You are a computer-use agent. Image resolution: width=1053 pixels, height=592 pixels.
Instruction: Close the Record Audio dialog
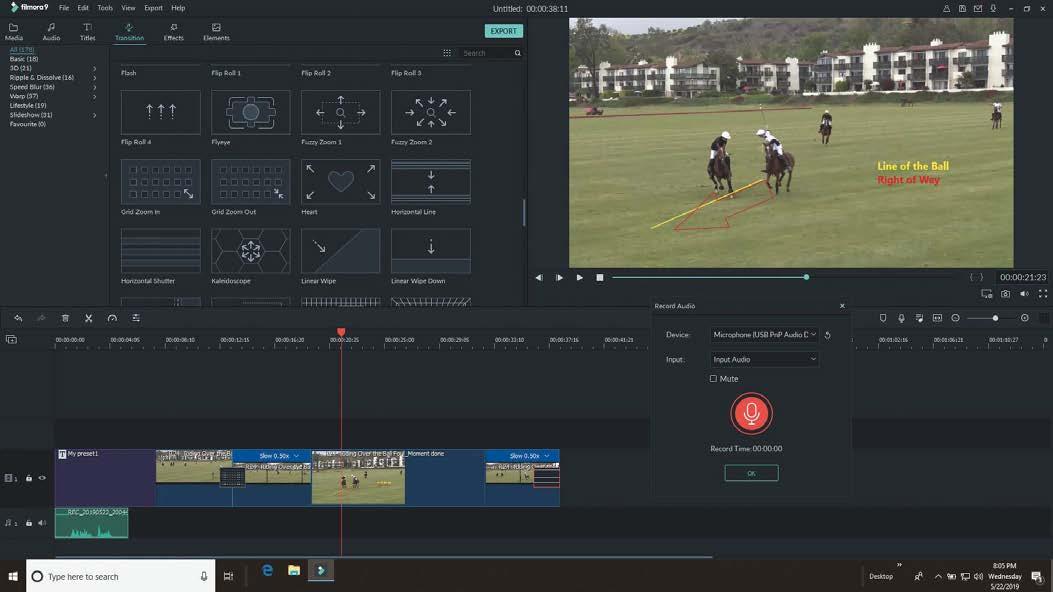tap(842, 305)
